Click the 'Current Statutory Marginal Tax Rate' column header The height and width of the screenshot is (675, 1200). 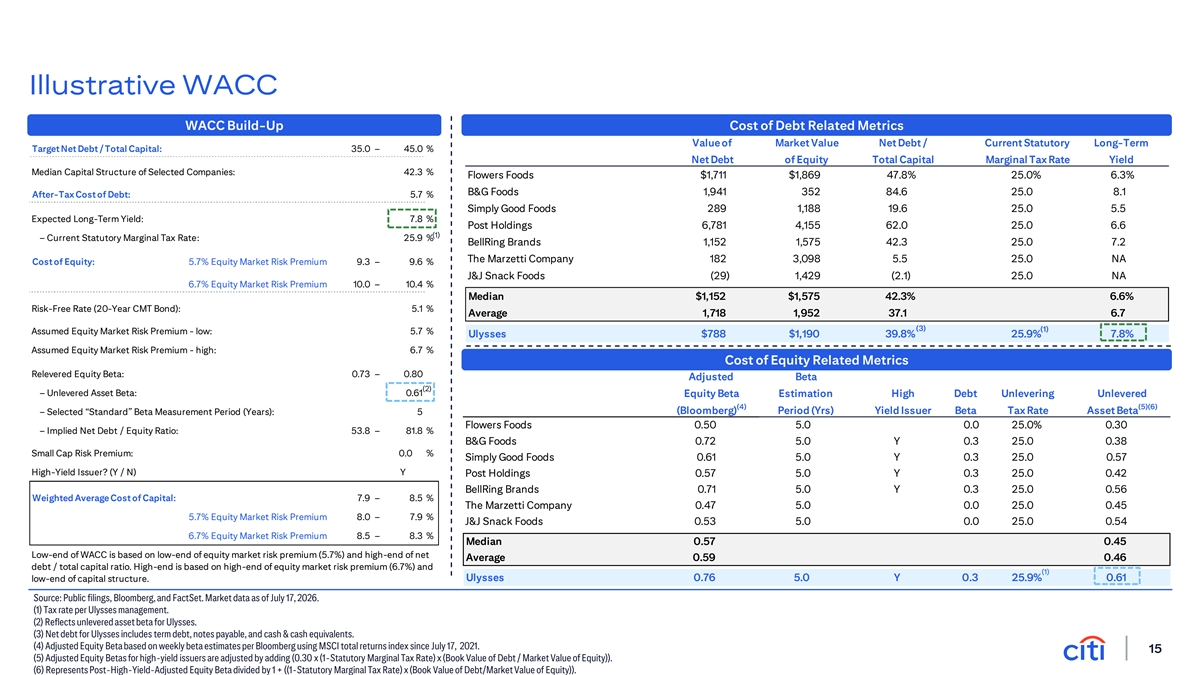1027,151
